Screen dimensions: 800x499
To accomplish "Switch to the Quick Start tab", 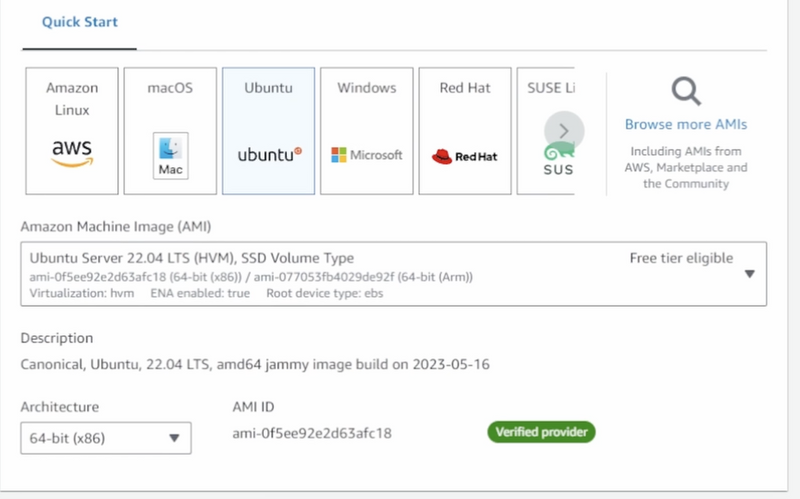I will point(80,22).
